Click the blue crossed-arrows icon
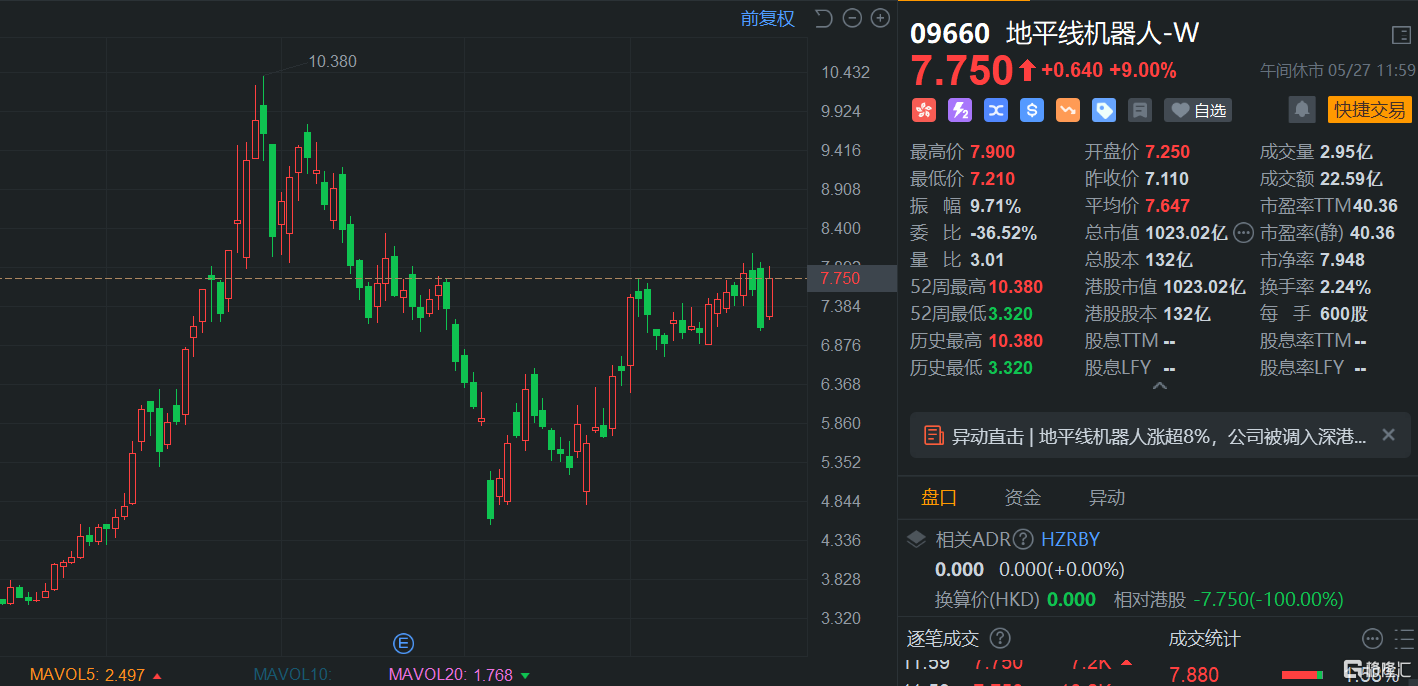Screen dimensions: 1418x686 (x=995, y=110)
